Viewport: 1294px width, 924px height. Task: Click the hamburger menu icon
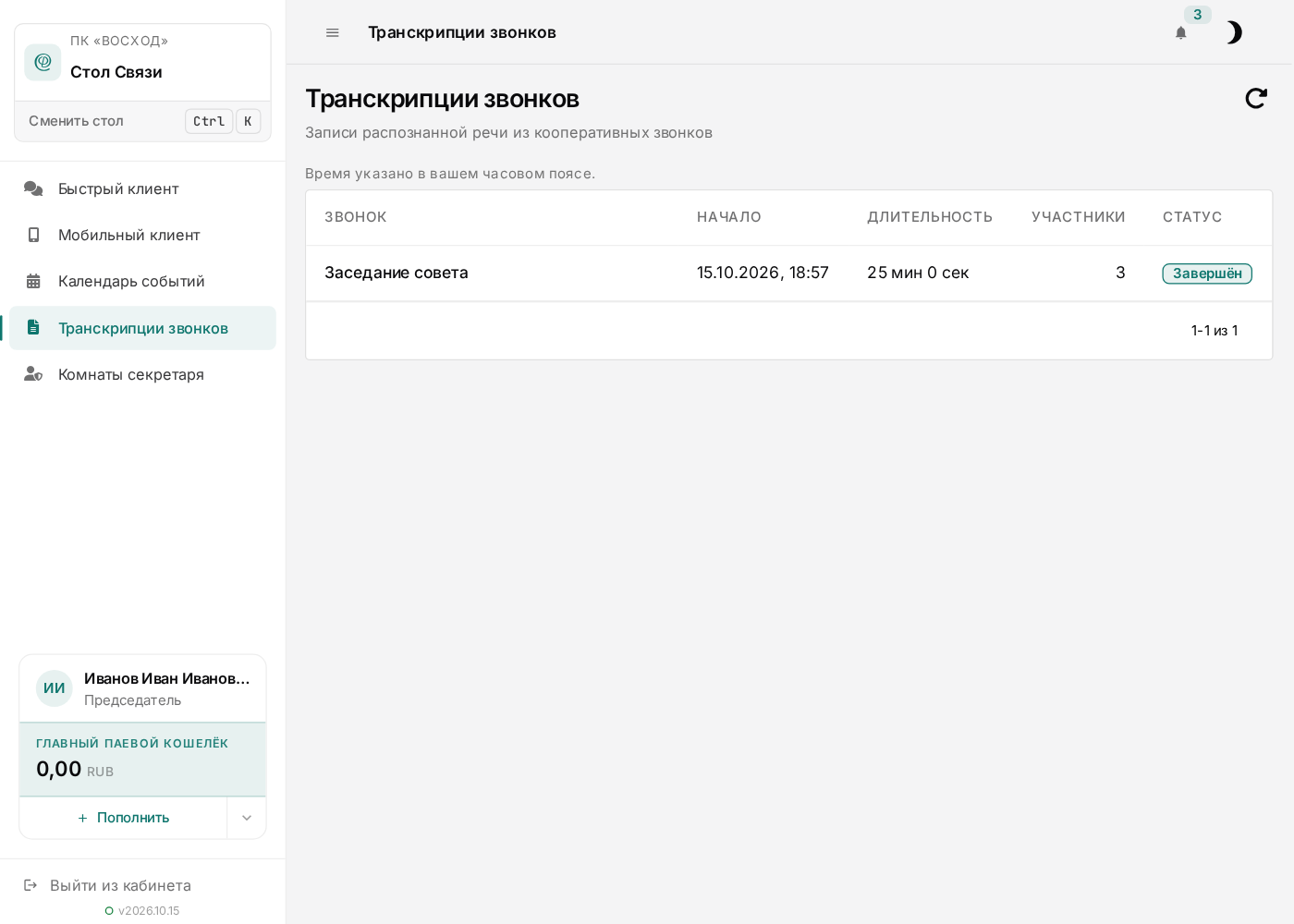pyautogui.click(x=333, y=32)
